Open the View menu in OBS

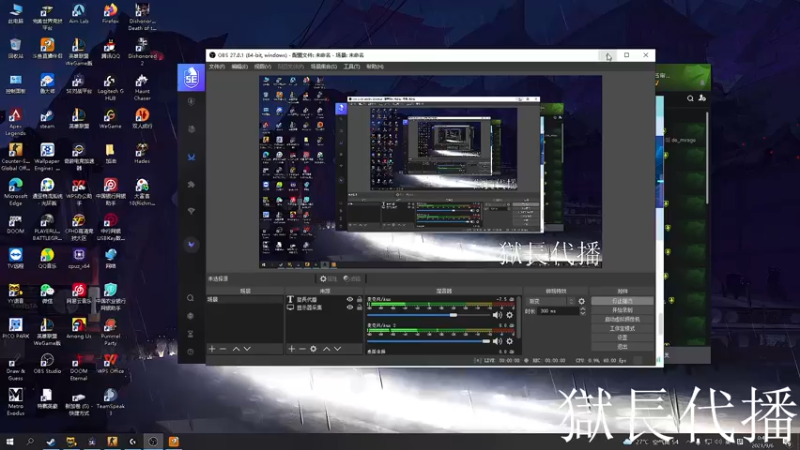262,67
